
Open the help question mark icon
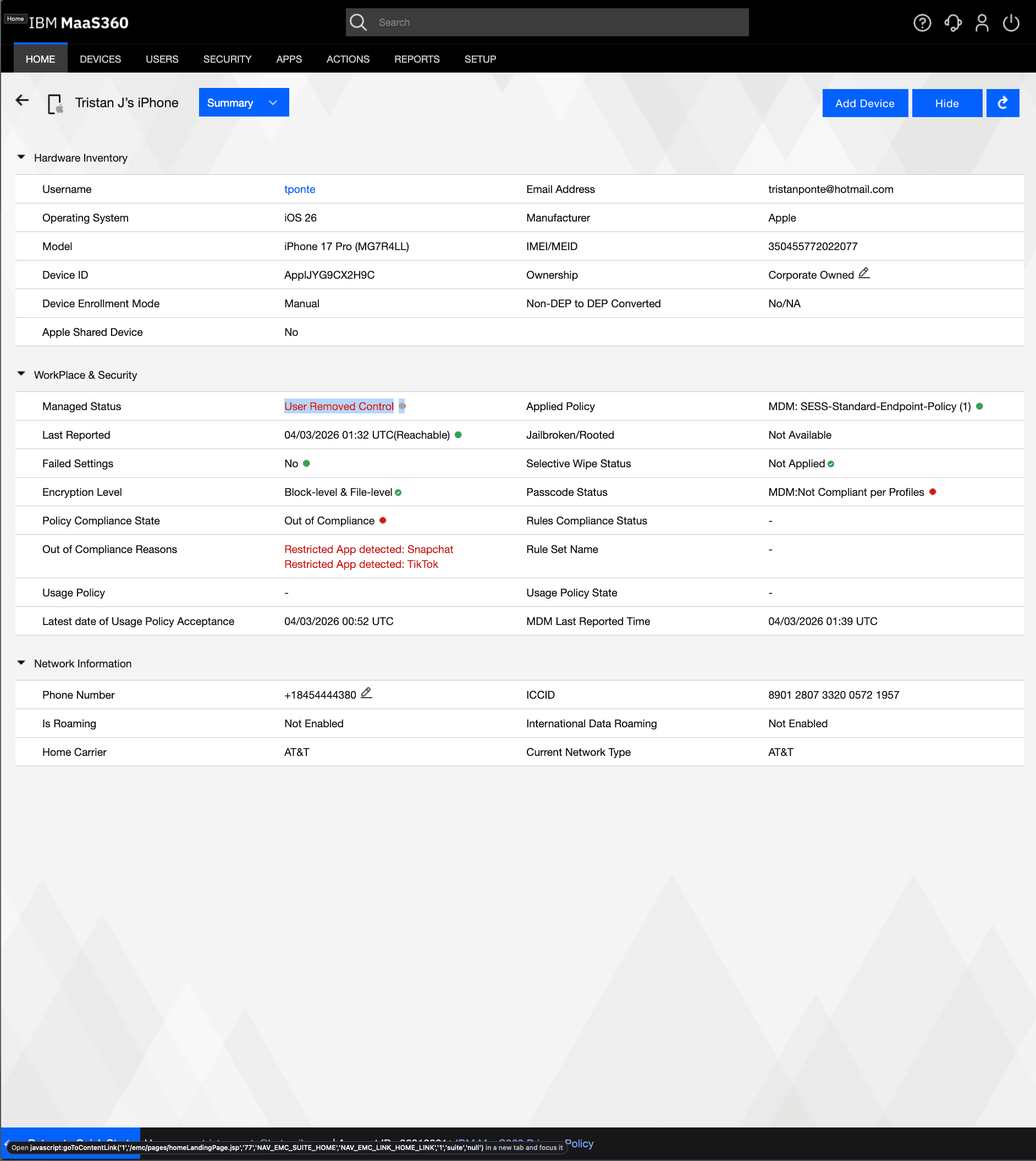coord(922,23)
